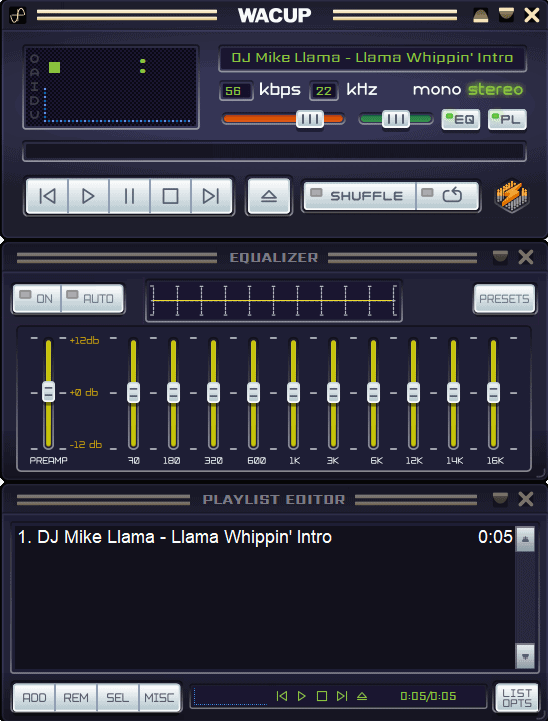Close the WACUP main window
This screenshot has height=721, width=548.
tap(532, 16)
